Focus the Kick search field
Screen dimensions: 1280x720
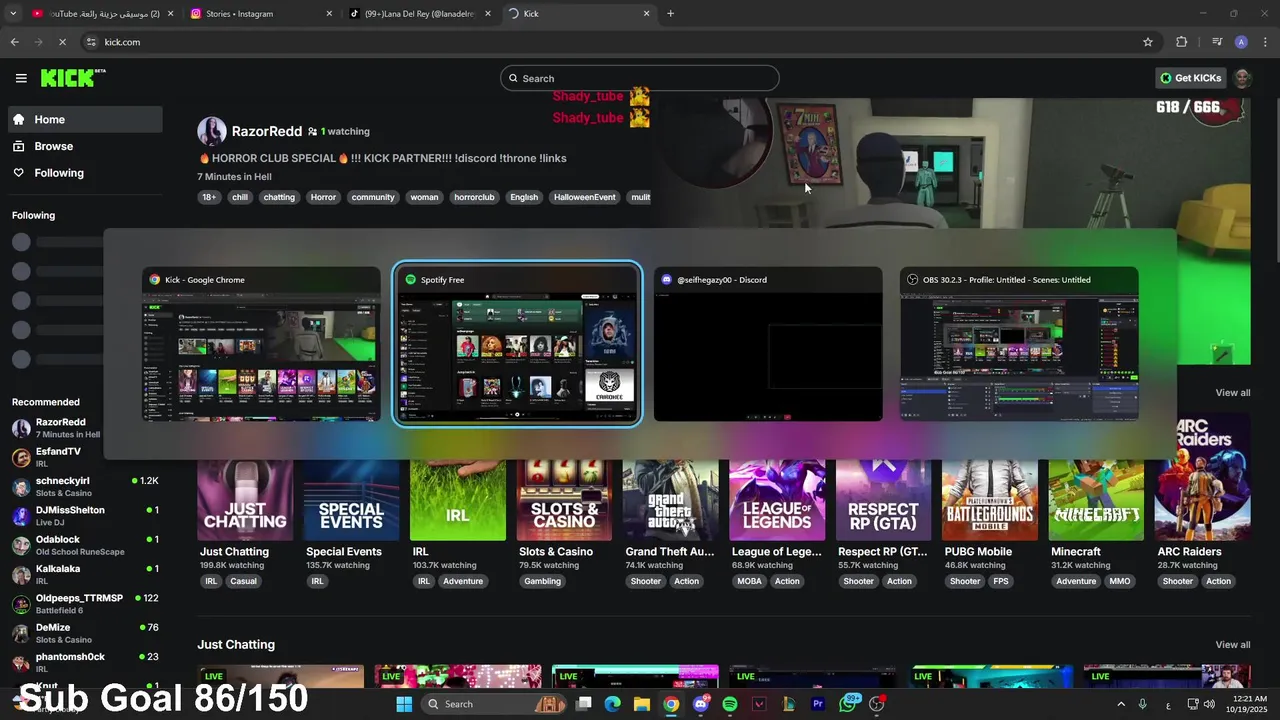click(x=640, y=78)
